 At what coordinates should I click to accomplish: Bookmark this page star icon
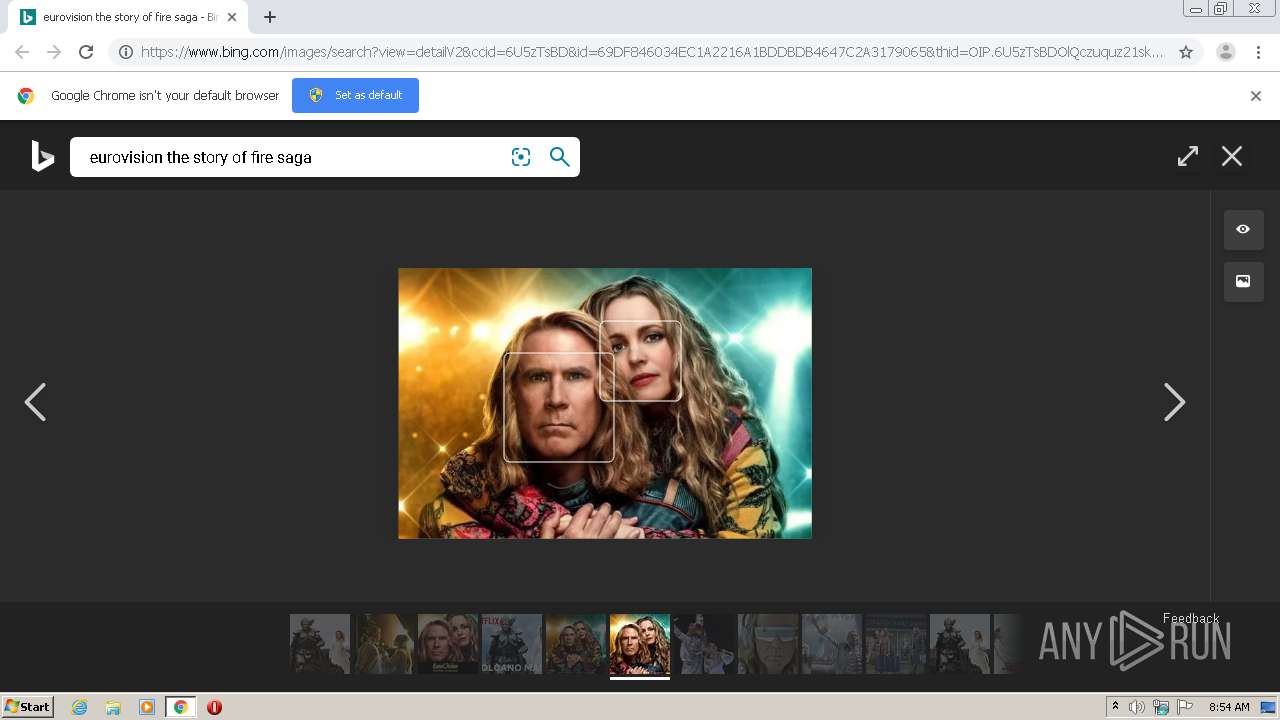pos(1186,52)
